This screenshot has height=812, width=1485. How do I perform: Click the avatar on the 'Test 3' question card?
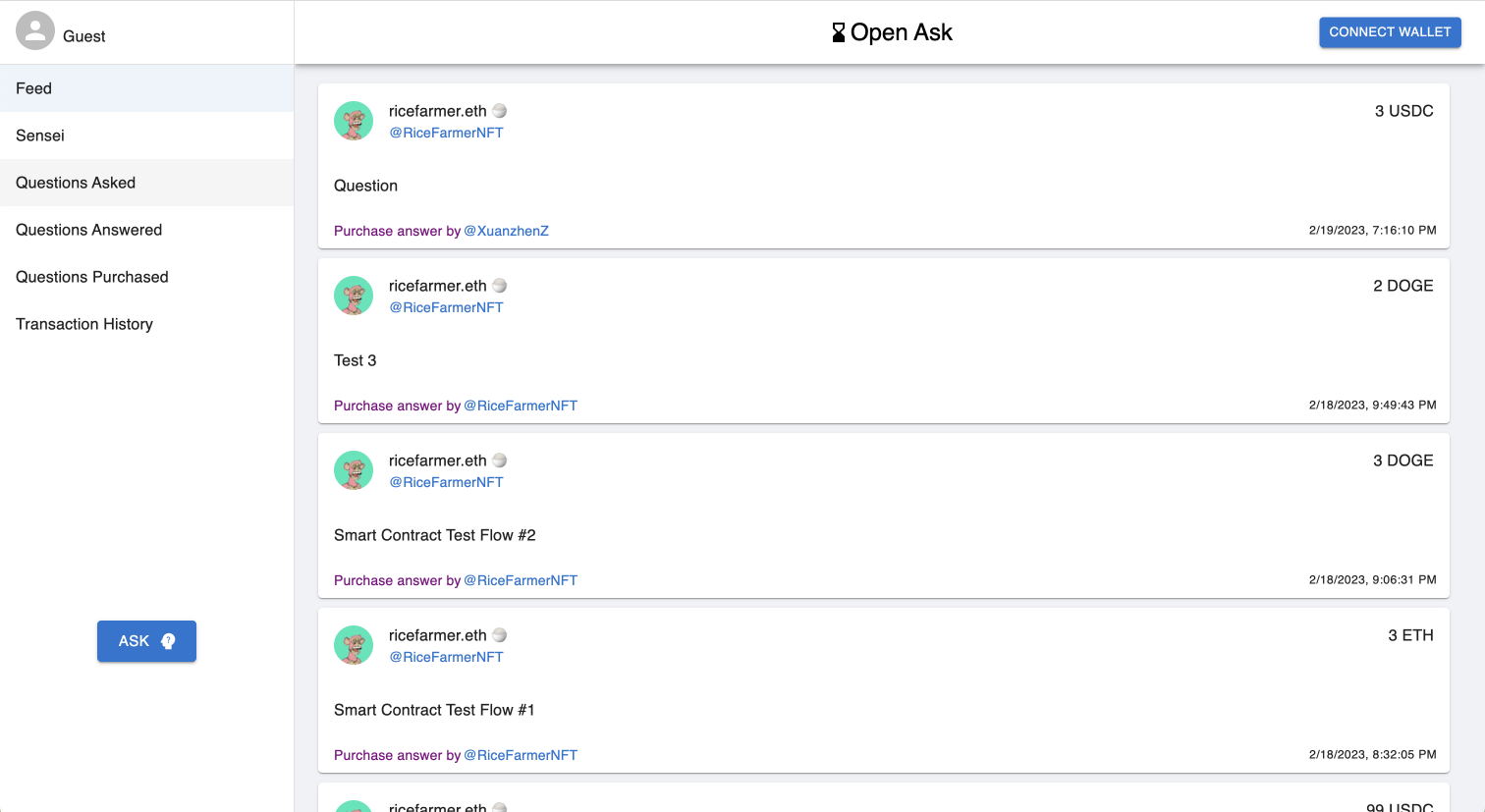tap(354, 295)
